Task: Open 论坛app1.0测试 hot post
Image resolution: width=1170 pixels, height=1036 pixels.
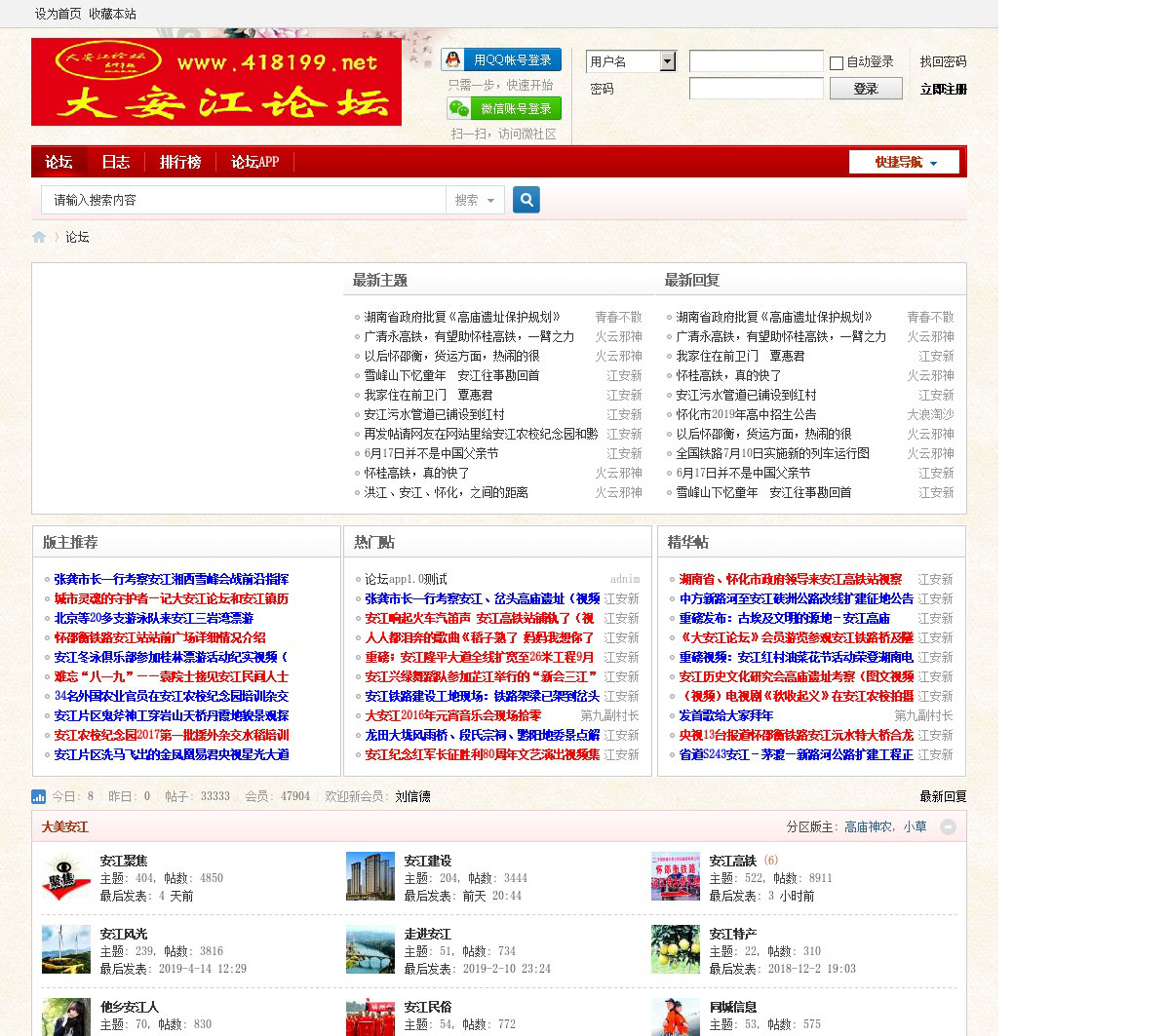Action: click(406, 579)
